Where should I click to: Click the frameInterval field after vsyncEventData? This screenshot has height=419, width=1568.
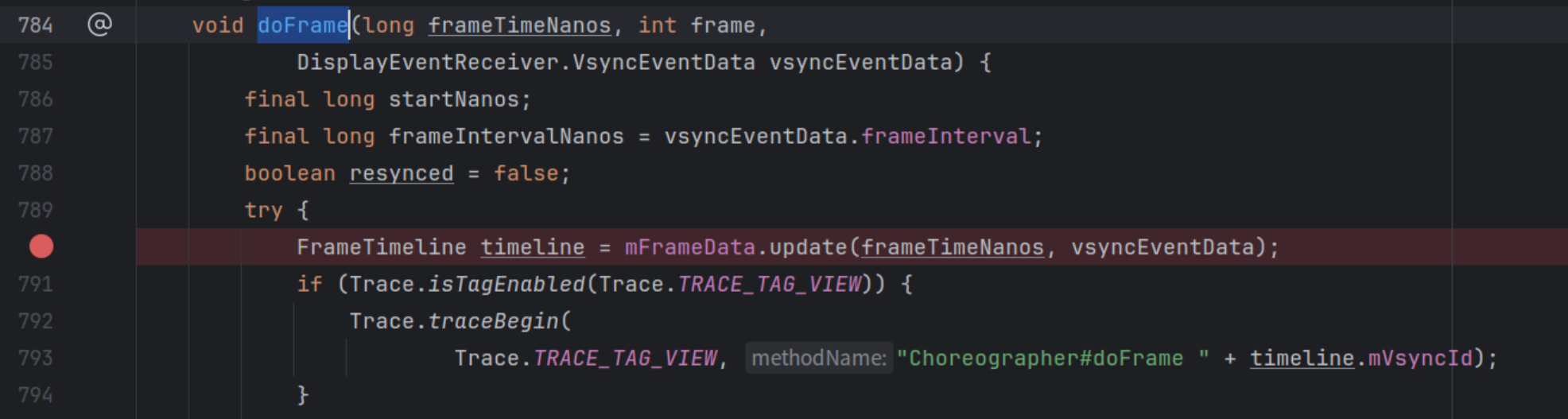pos(945,137)
